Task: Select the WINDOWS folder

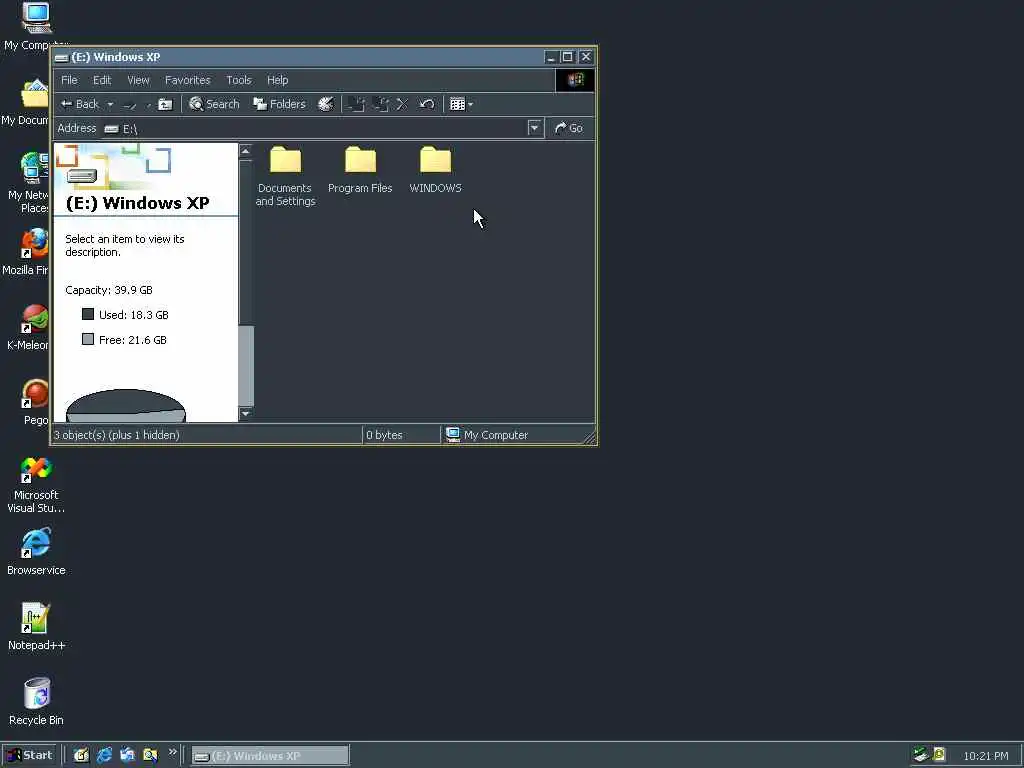Action: coord(436,170)
